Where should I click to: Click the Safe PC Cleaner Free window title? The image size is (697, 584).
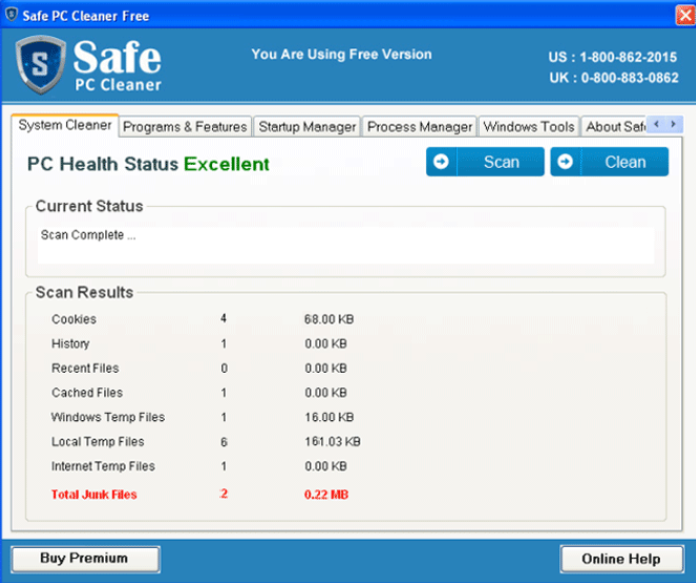(x=86, y=16)
